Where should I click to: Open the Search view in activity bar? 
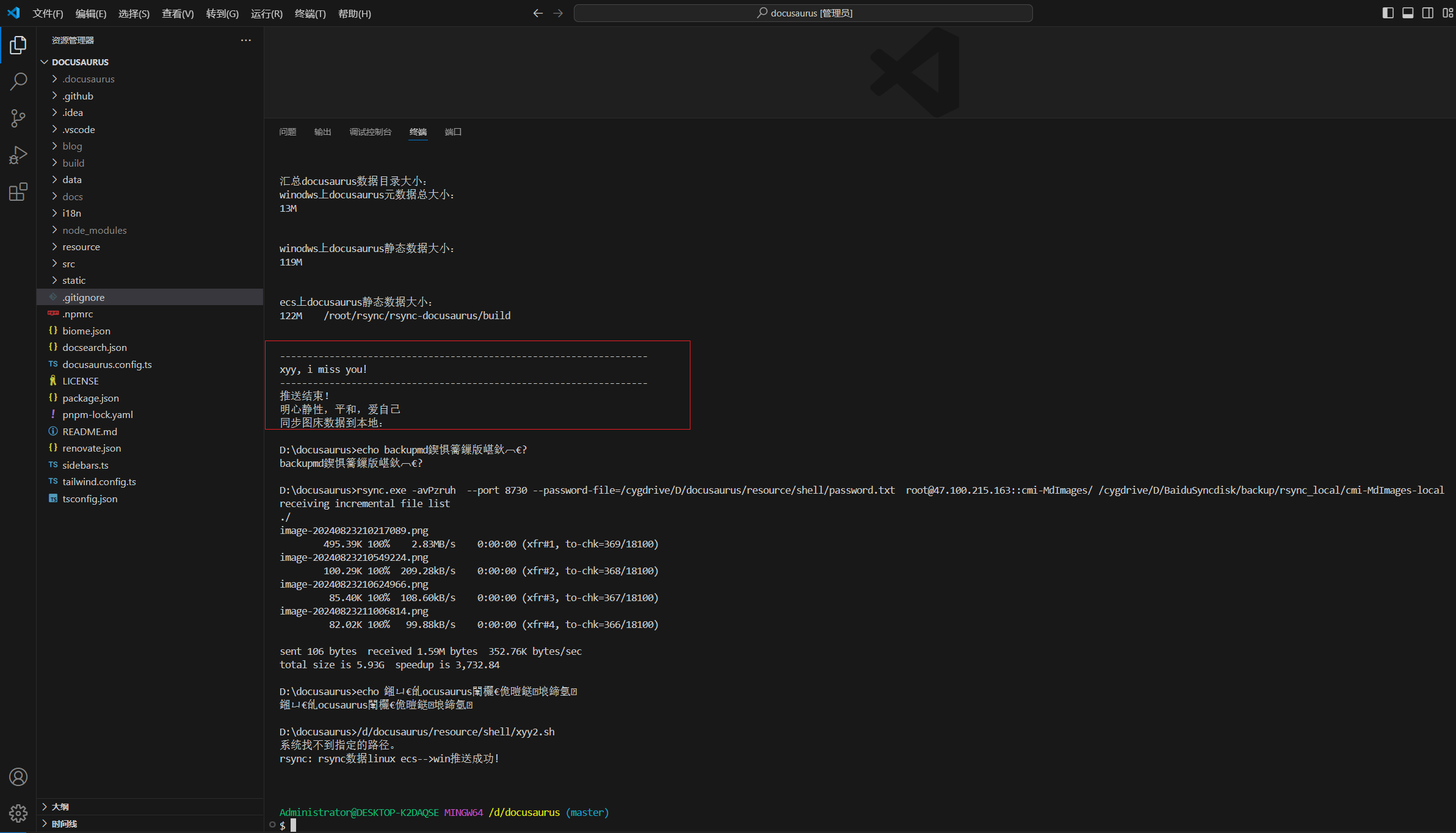pyautogui.click(x=18, y=81)
